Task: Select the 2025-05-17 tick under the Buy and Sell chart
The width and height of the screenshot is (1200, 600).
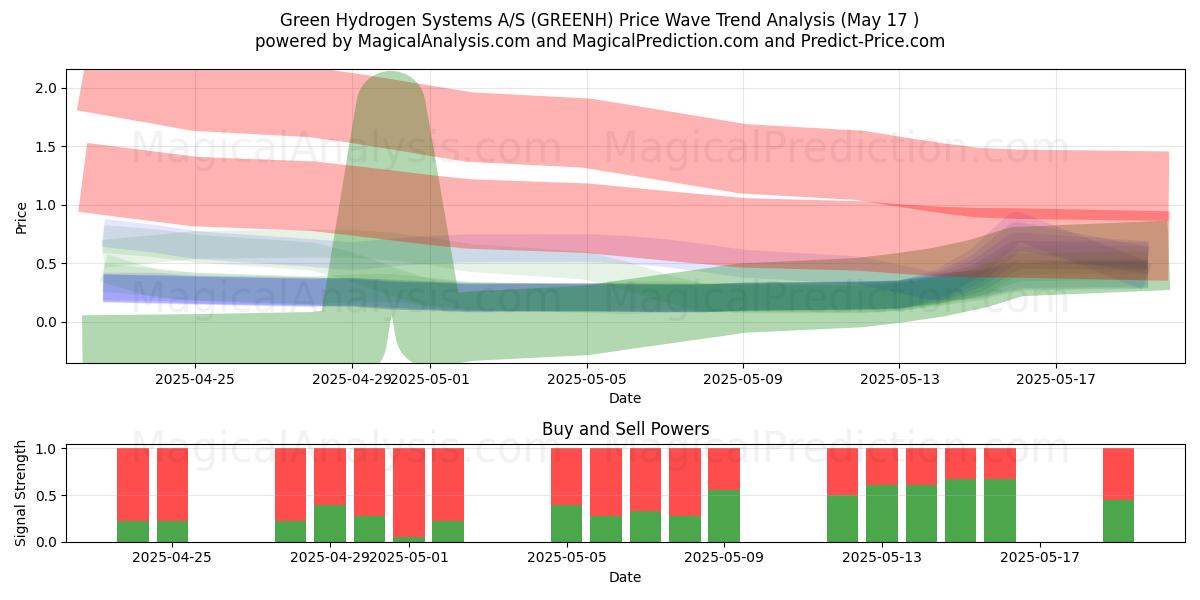Action: [1040, 558]
